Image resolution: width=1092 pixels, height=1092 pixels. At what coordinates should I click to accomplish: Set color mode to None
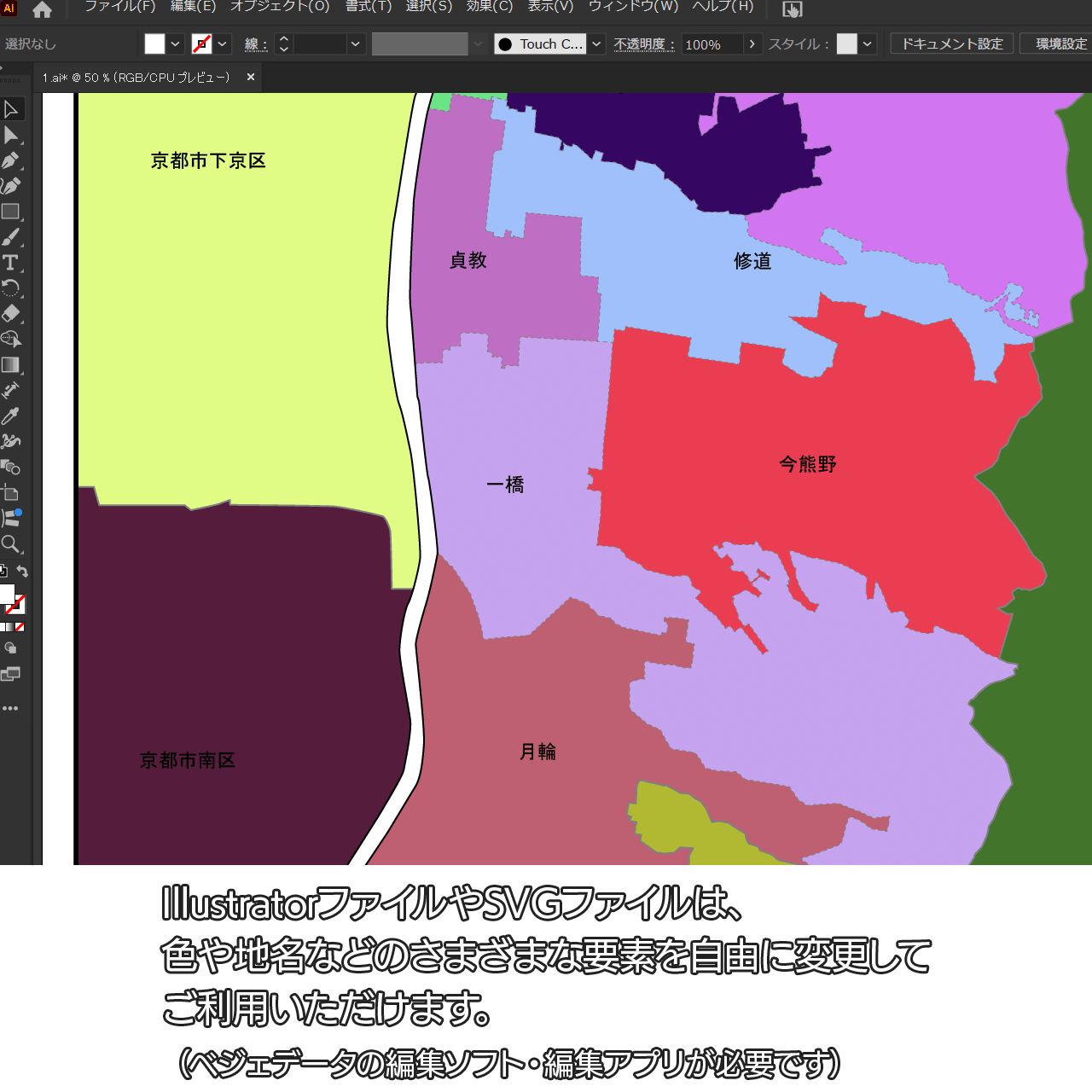tap(20, 627)
